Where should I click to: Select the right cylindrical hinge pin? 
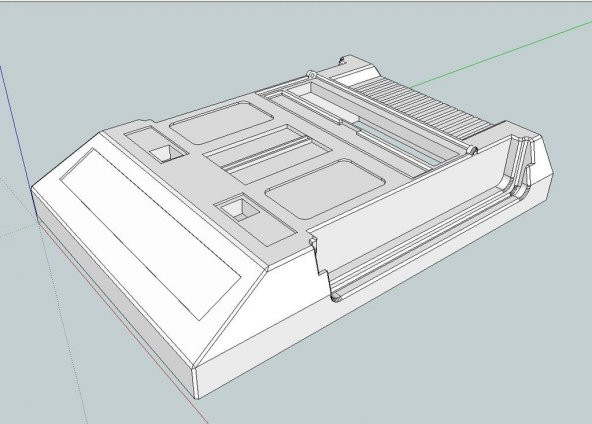tap(472, 151)
